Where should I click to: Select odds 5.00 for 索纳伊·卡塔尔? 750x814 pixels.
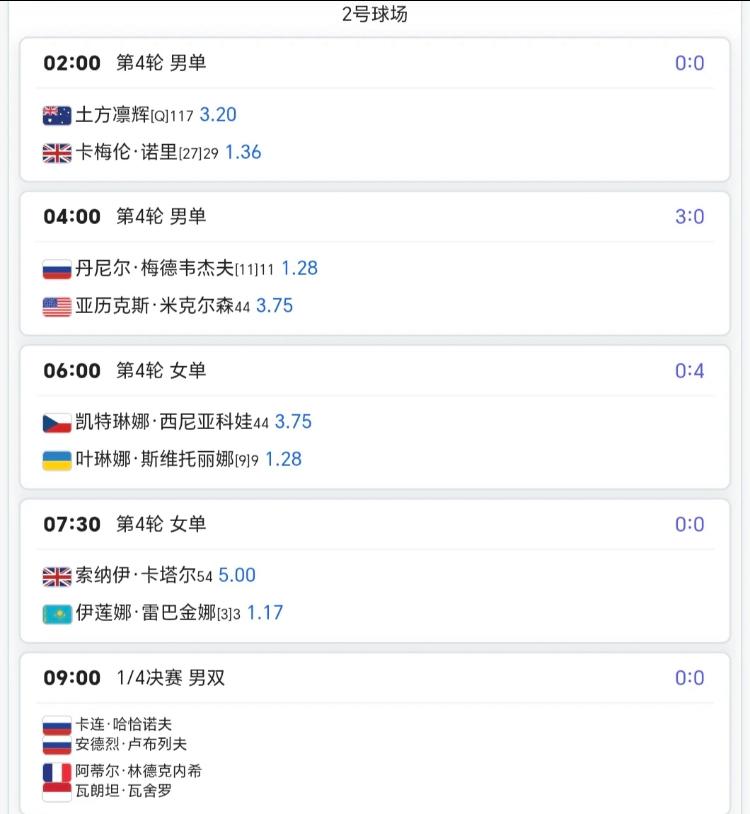click(237, 575)
